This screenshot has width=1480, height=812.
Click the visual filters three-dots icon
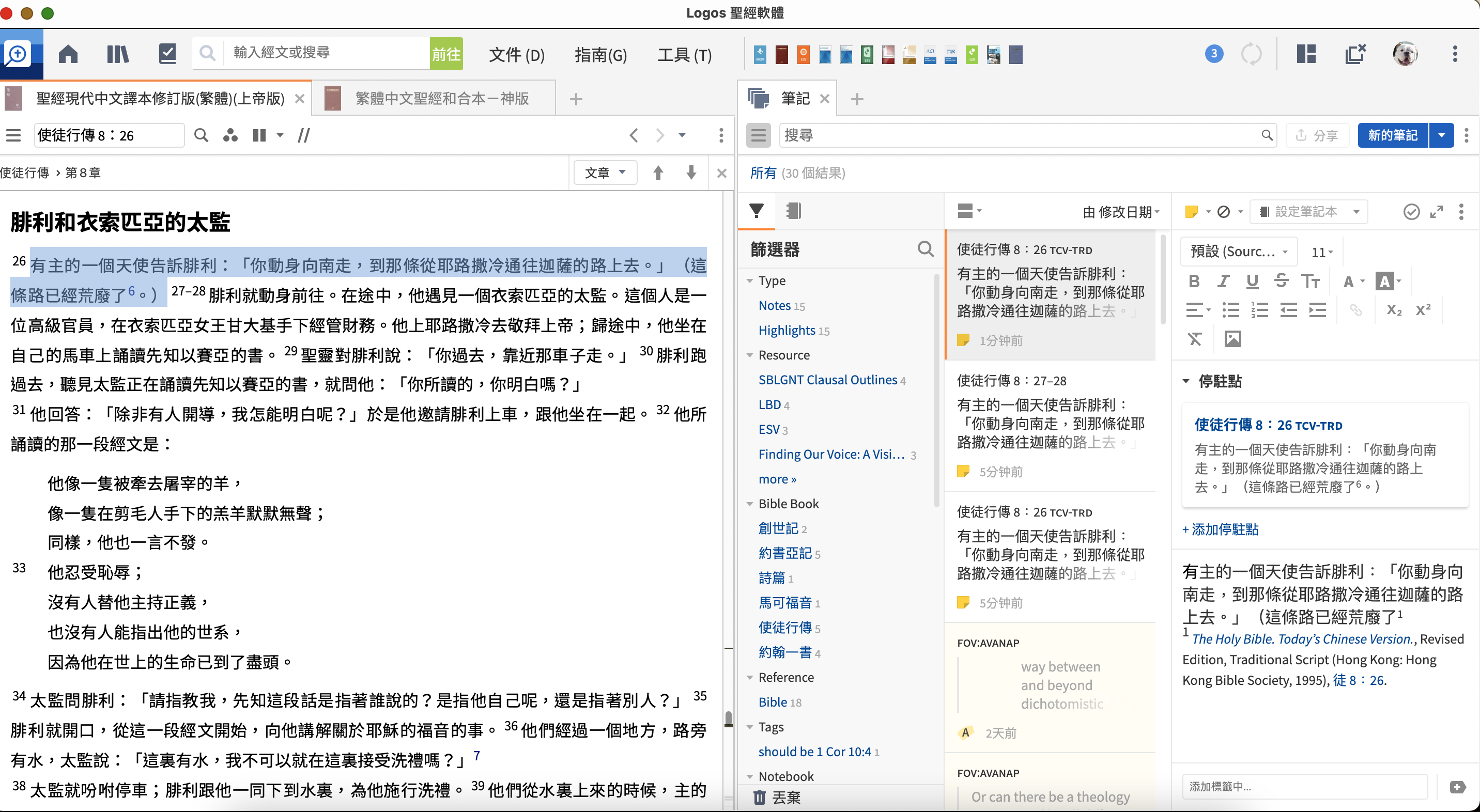point(230,135)
